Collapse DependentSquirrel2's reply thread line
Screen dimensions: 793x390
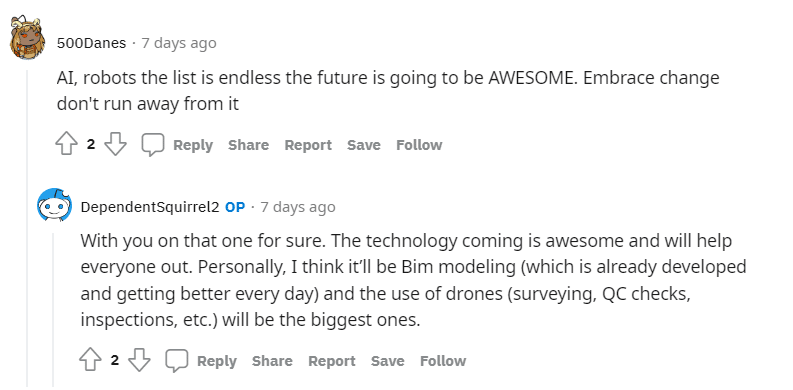coord(54,310)
